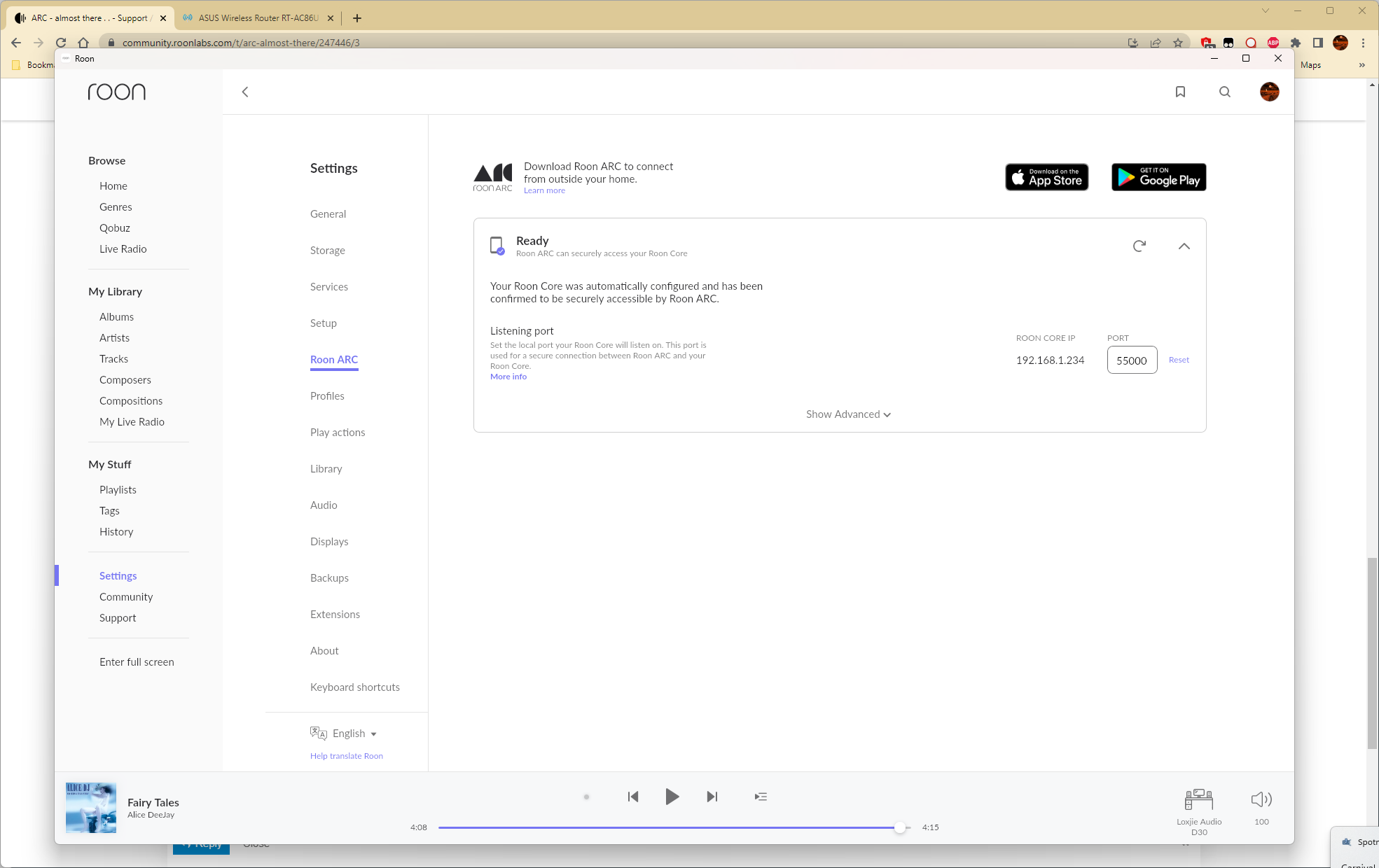This screenshot has height=868, width=1379.
Task: Click the dot signal path indicator
Action: click(x=586, y=797)
